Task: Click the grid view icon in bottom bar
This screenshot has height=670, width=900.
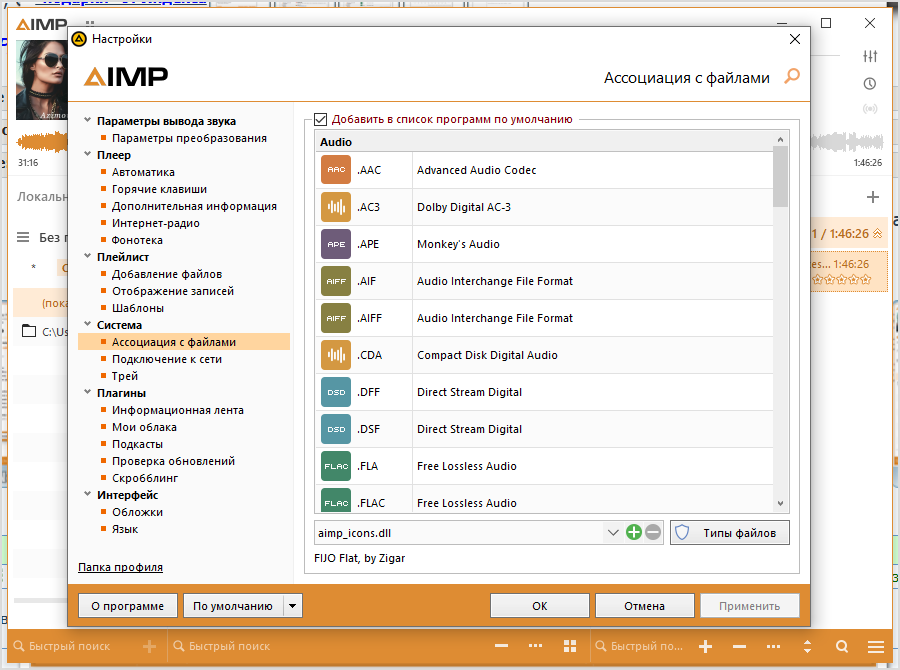Action: coord(570,646)
